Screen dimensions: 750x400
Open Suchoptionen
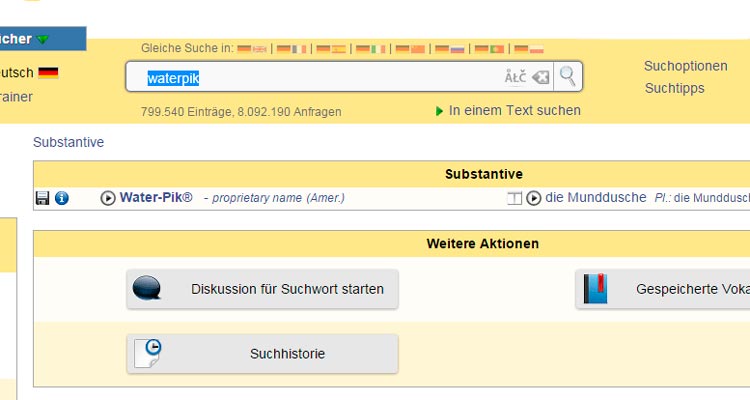[x=685, y=66]
